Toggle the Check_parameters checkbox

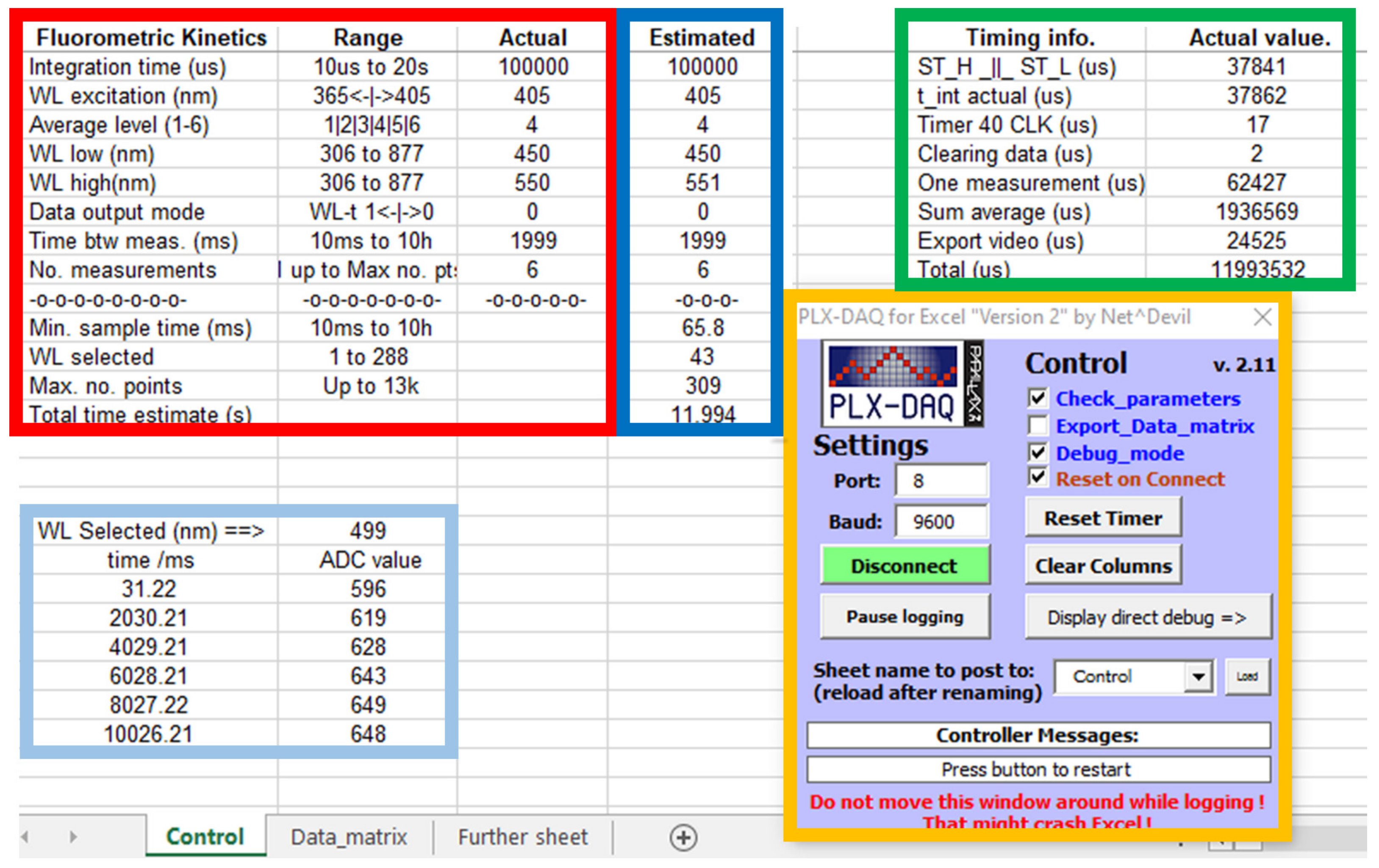[1038, 398]
